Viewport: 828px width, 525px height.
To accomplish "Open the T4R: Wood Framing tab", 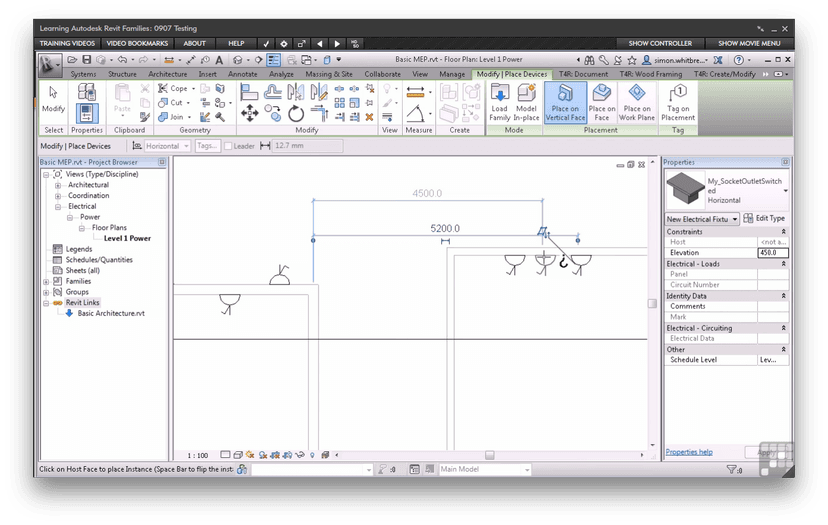I will (x=651, y=74).
